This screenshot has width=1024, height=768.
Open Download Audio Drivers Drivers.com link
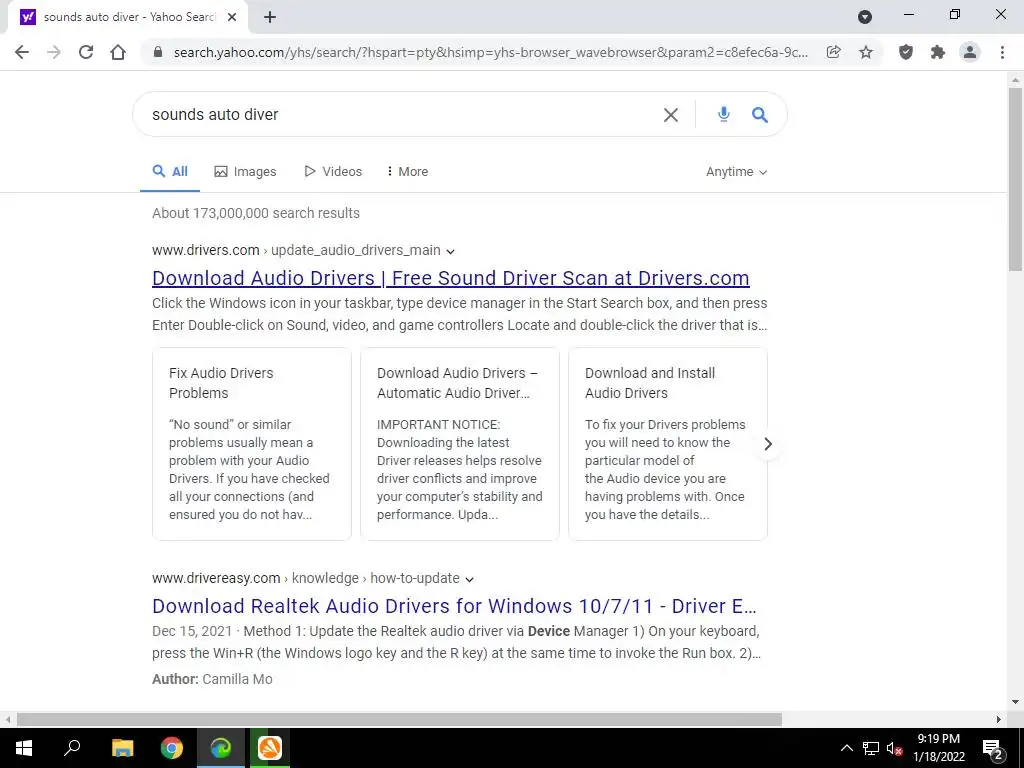[x=451, y=278]
